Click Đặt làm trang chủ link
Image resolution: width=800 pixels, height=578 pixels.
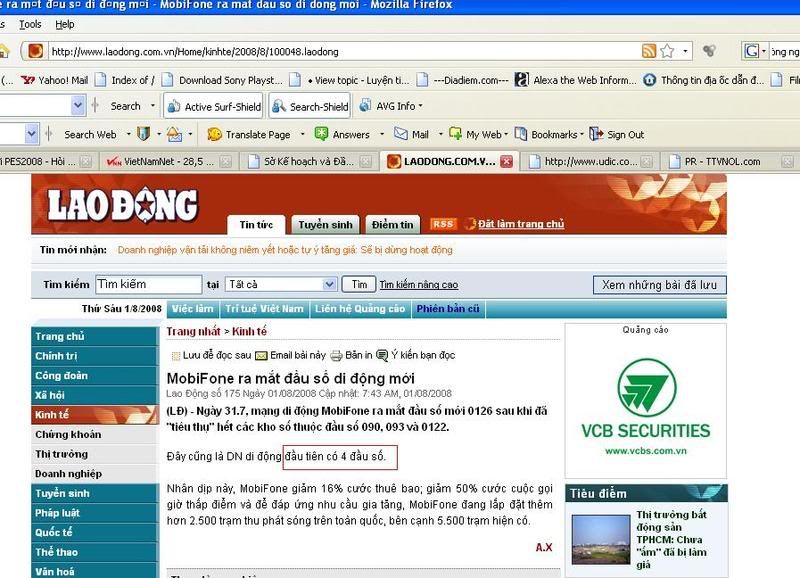click(521, 224)
